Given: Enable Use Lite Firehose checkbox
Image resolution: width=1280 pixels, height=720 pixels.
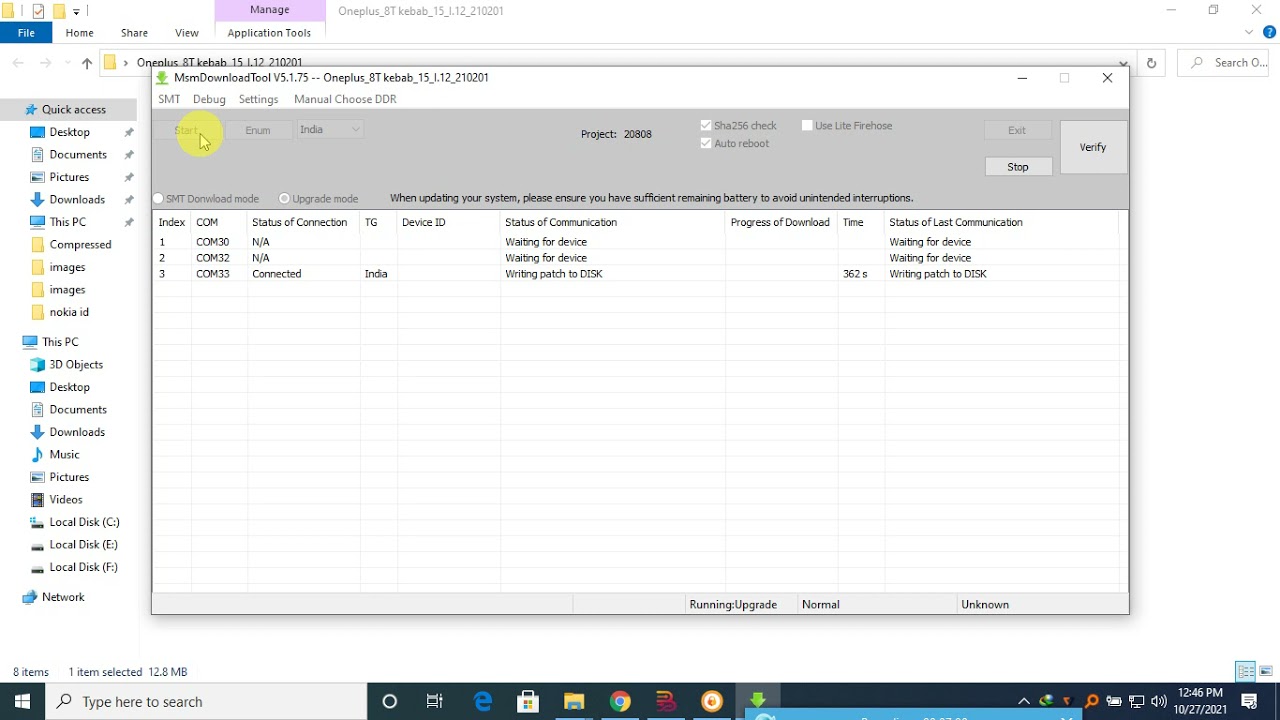Looking at the screenshot, I should [x=807, y=126].
